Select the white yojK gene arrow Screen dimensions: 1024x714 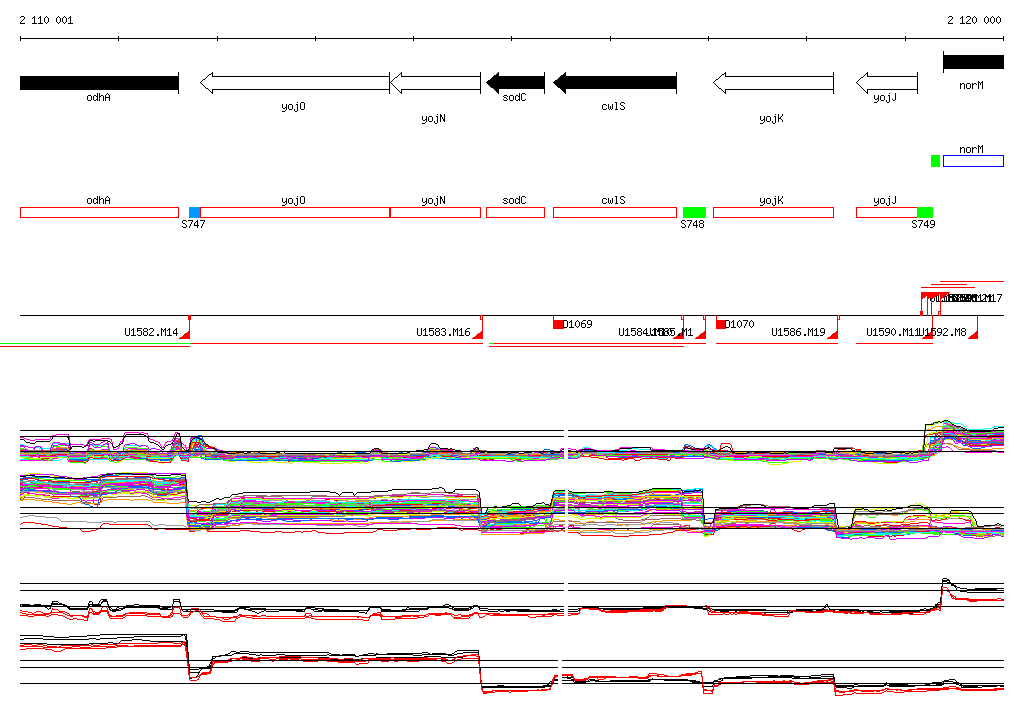point(773,83)
